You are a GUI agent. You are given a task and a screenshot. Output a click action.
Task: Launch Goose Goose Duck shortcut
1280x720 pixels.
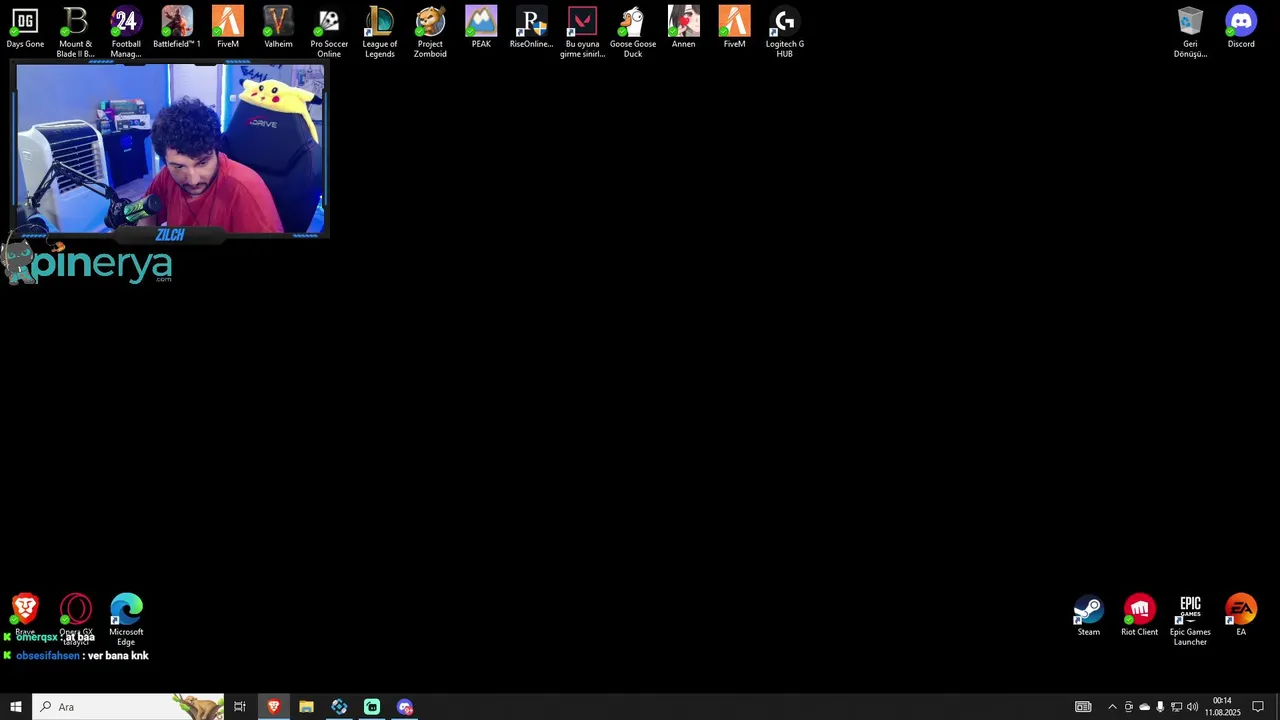633,32
